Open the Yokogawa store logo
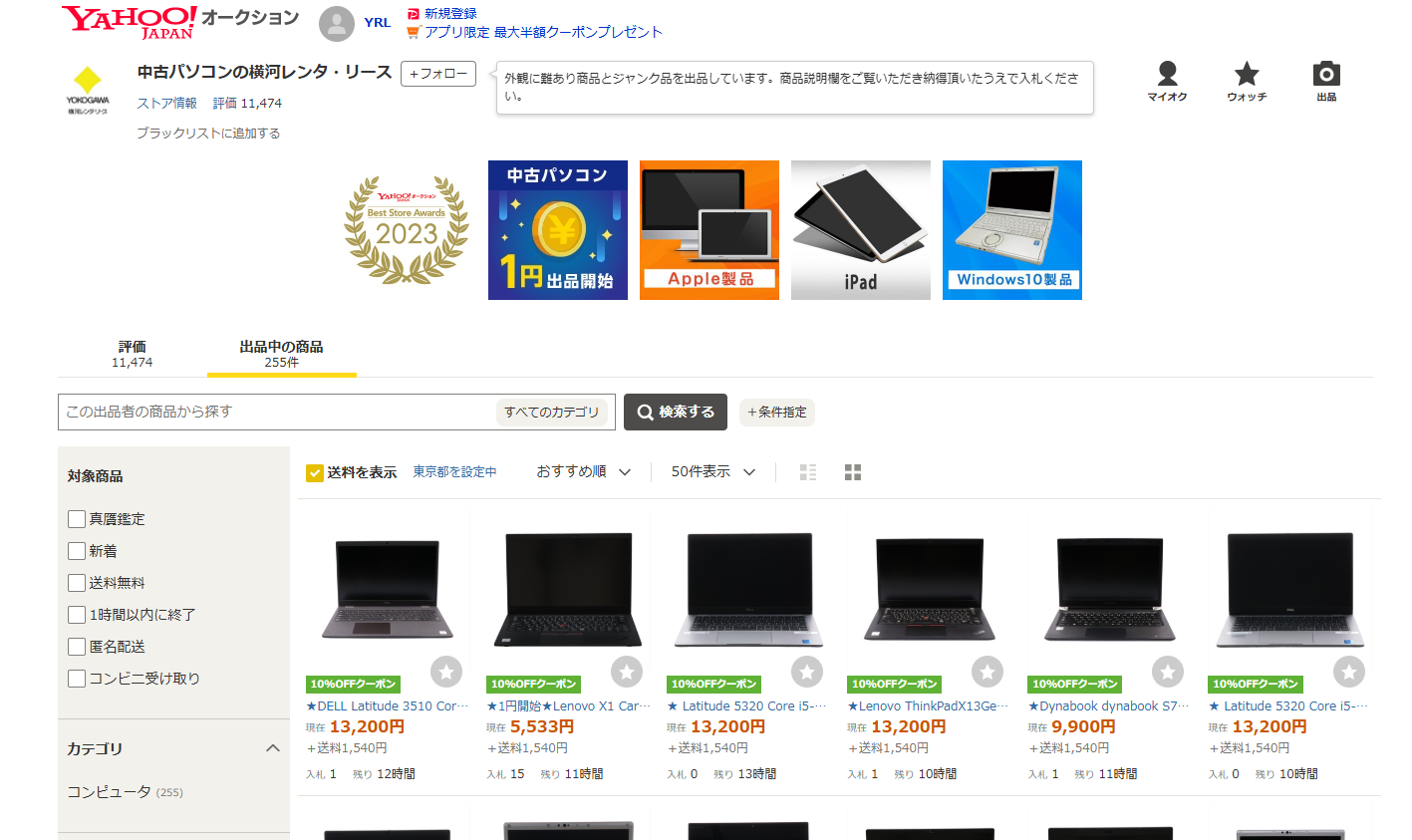Screen dimensions: 1412x840 tap(88, 91)
